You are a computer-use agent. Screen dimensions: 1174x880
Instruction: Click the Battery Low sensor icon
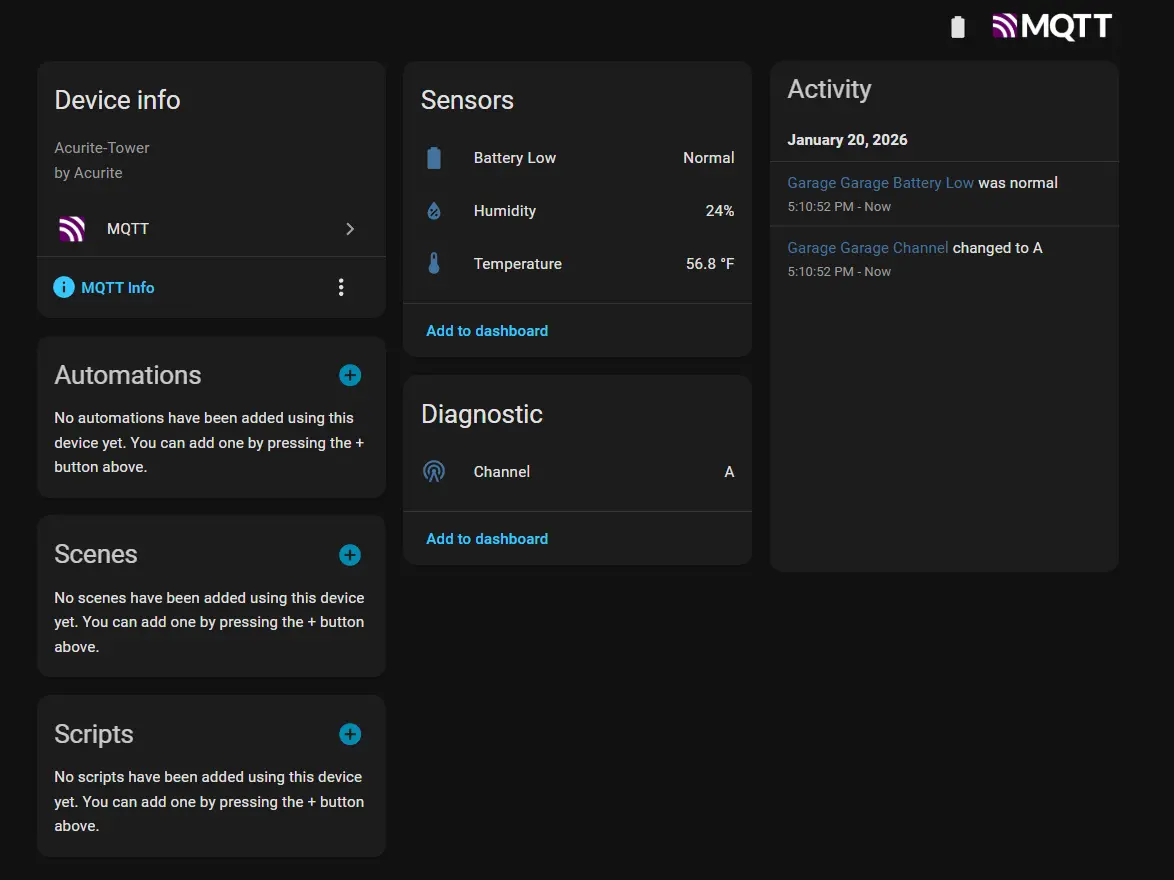[x=433, y=158]
